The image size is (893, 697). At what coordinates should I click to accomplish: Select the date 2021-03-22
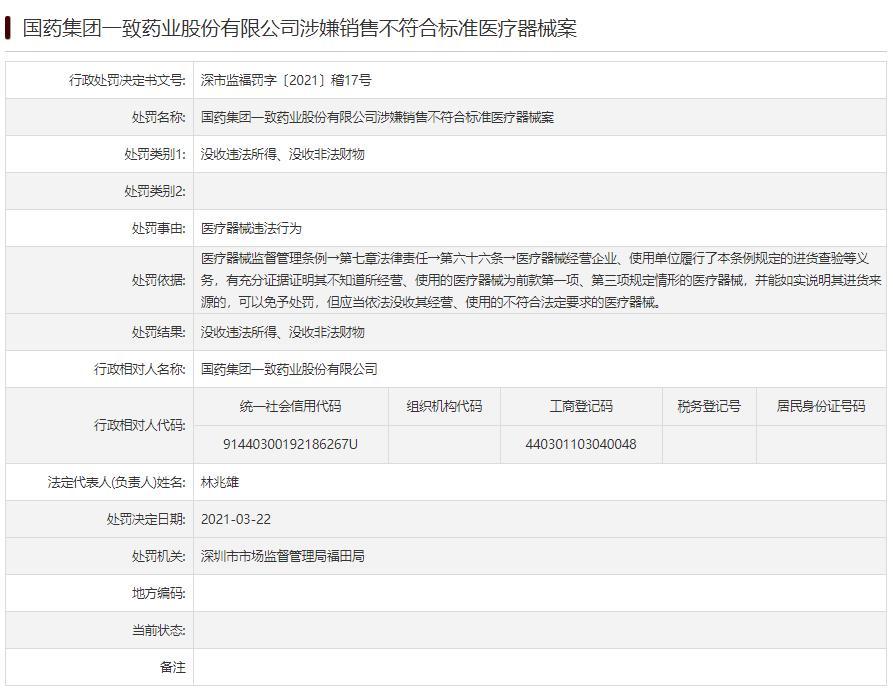click(236, 519)
